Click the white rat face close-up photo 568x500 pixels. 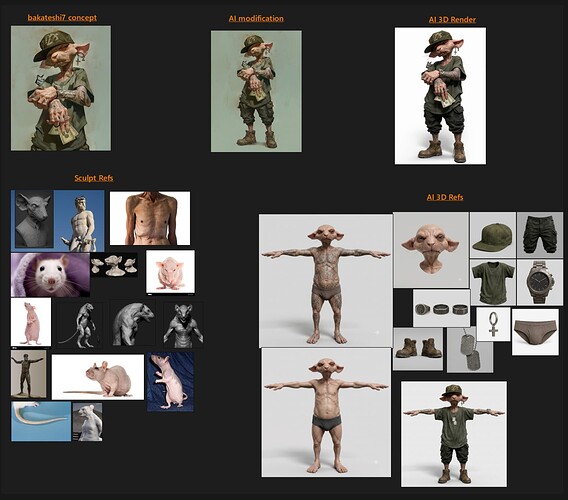click(x=50, y=275)
